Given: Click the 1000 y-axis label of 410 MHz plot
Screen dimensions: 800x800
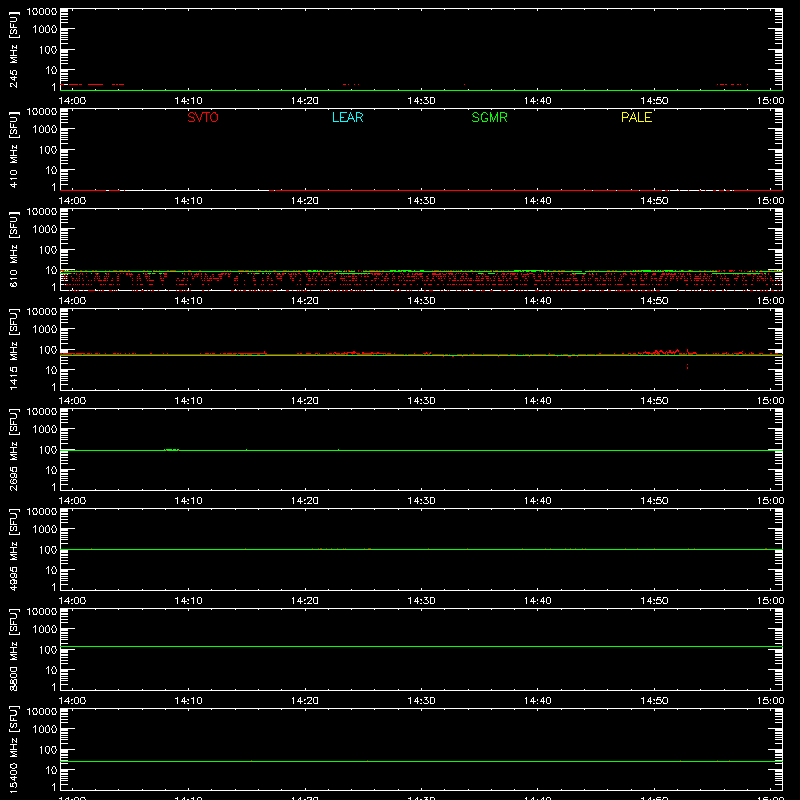Looking at the screenshot, I should [45, 129].
